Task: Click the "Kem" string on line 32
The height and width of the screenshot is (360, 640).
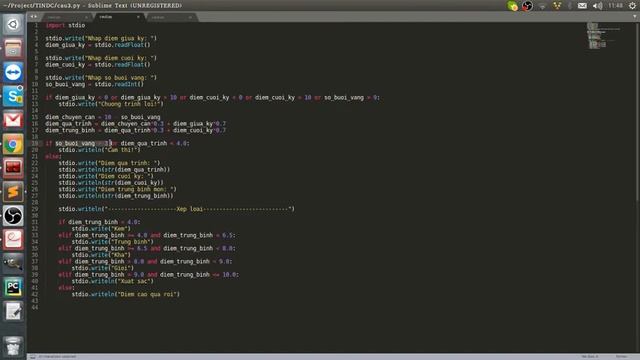Action: (120, 229)
